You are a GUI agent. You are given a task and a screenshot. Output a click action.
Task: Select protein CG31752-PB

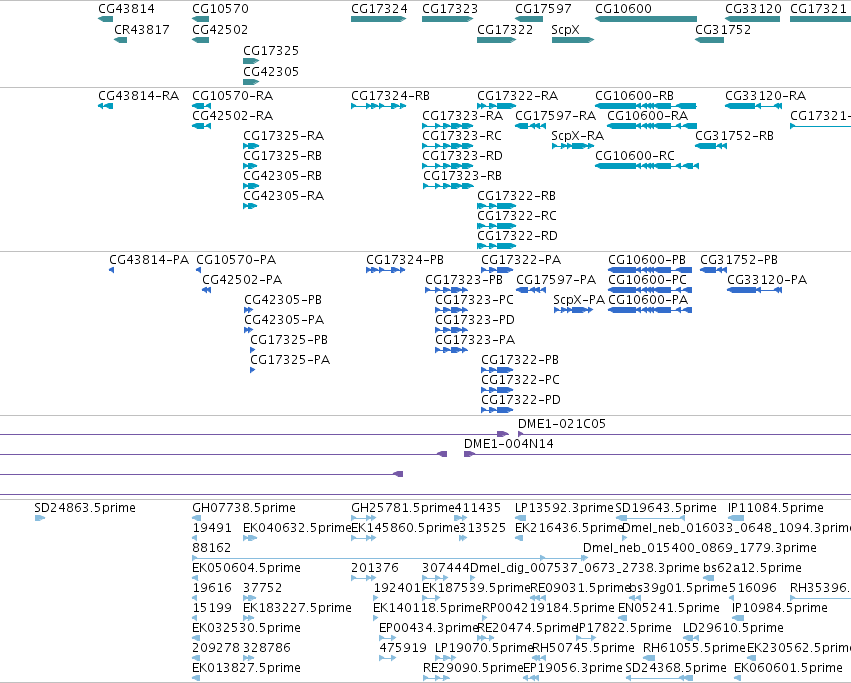pos(713,270)
